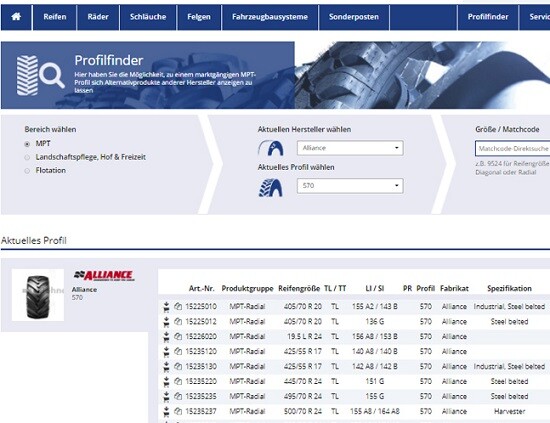Screen dimensions: 550x423
Task: Open details icon for article 15226020
Action: tap(178, 336)
